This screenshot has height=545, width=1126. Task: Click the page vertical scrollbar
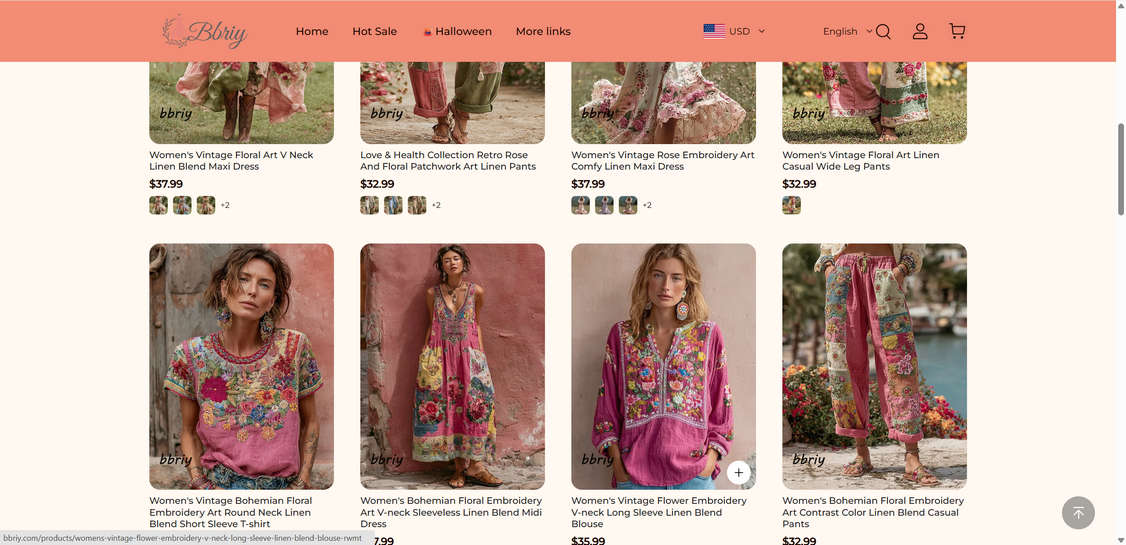(1120, 168)
